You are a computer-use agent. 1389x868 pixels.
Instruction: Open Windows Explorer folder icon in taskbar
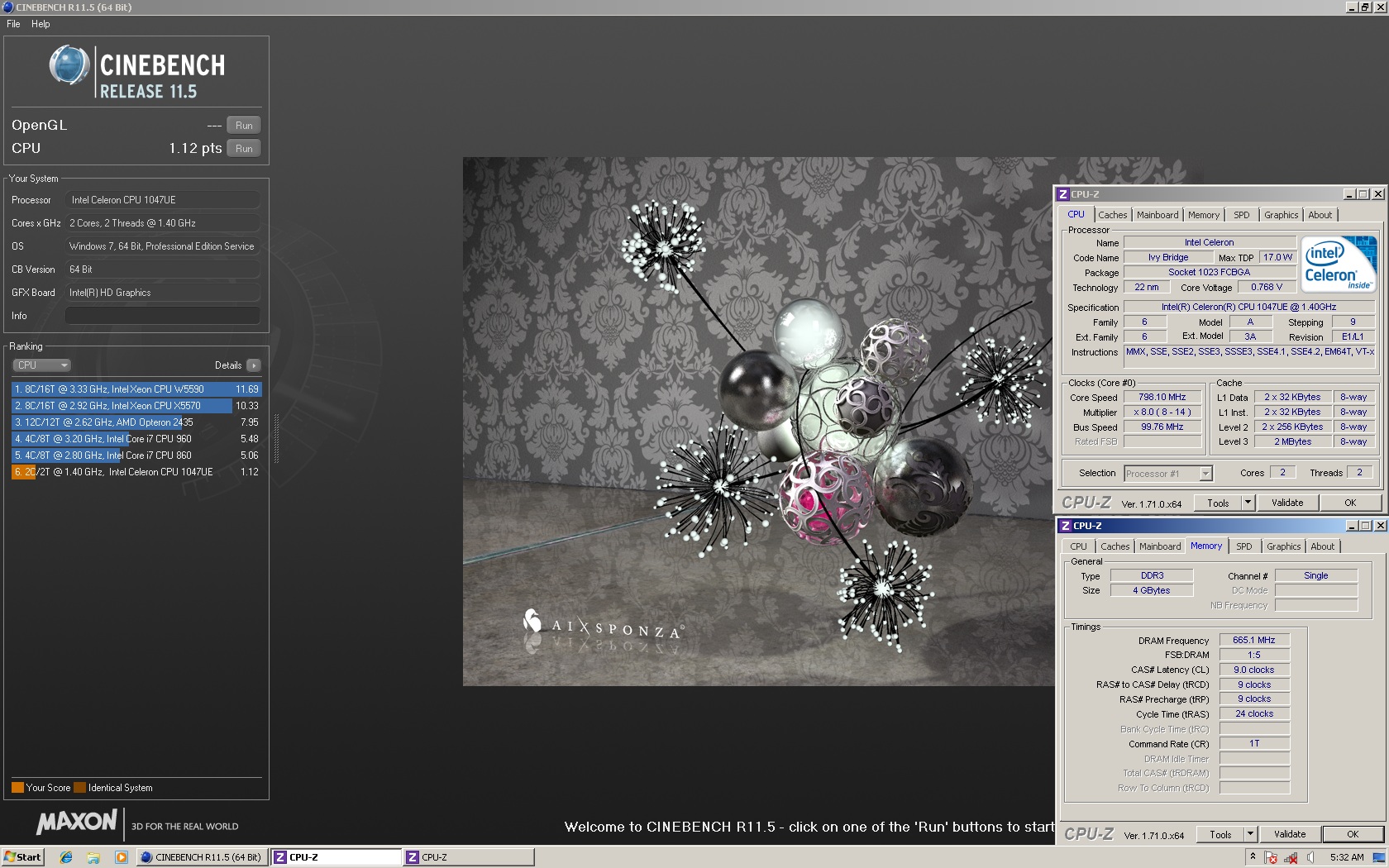tap(93, 857)
